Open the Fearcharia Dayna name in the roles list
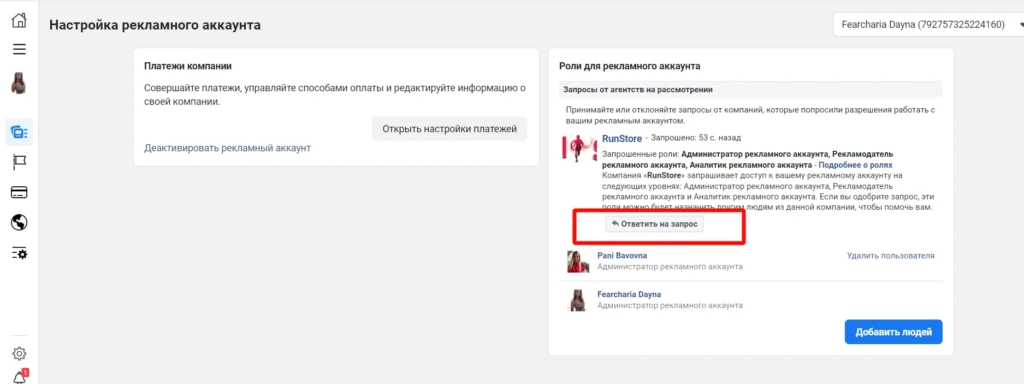1024x384 pixels. [x=630, y=295]
